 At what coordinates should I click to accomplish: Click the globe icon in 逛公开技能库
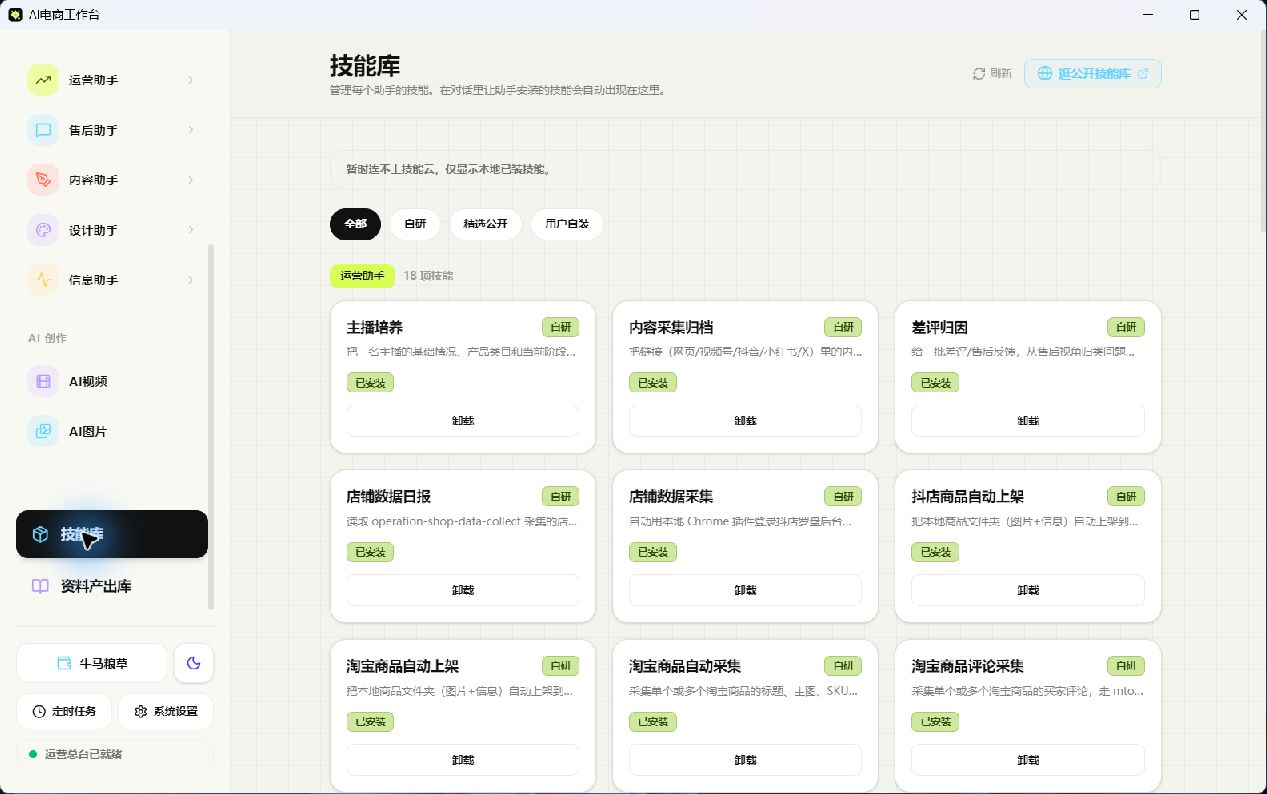pos(1045,73)
